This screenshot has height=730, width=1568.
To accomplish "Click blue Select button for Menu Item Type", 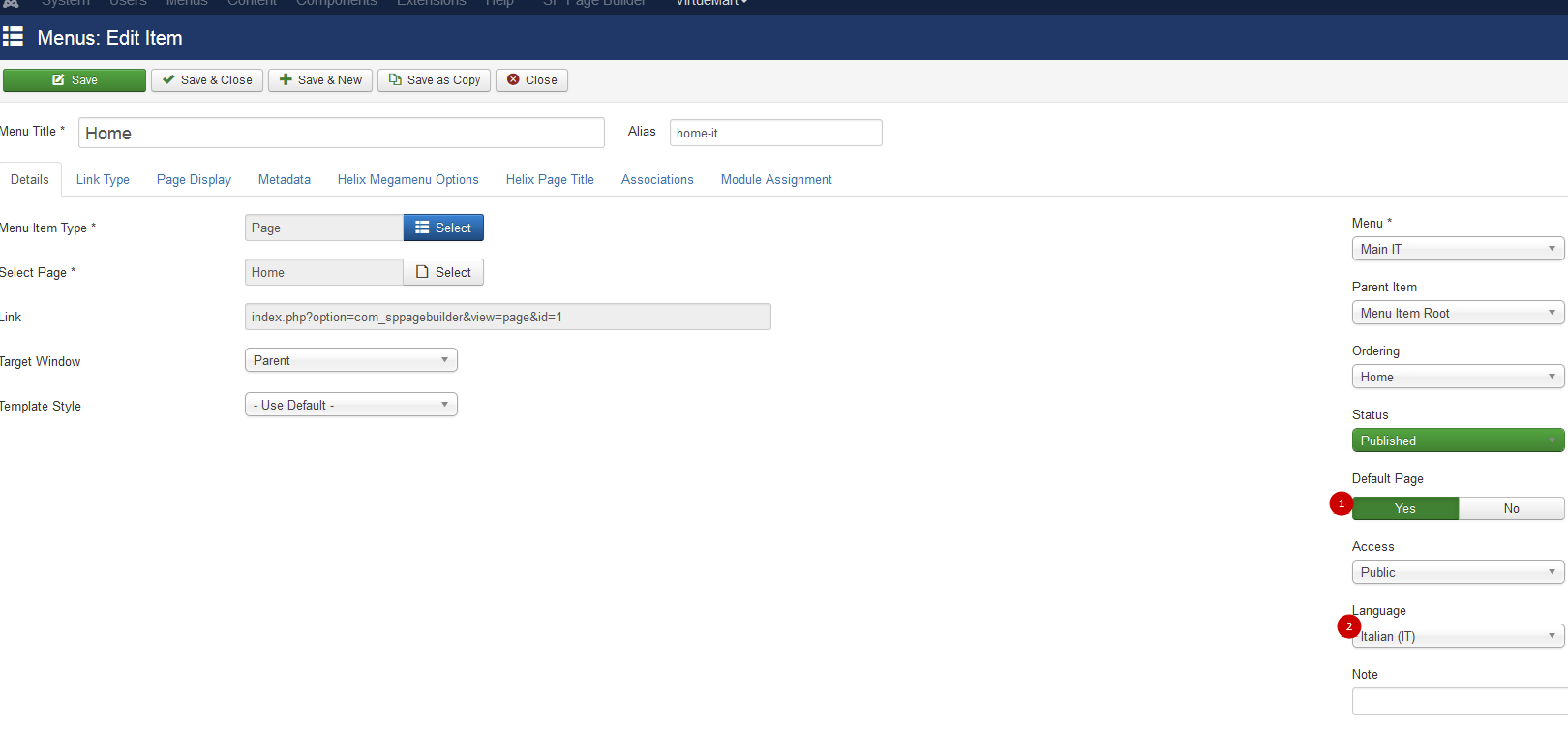I will (443, 228).
